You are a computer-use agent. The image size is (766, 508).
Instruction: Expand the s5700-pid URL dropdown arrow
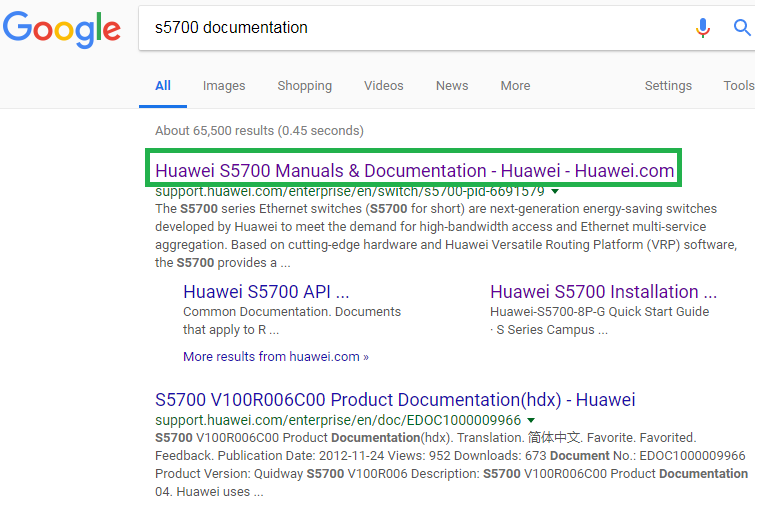(x=555, y=191)
